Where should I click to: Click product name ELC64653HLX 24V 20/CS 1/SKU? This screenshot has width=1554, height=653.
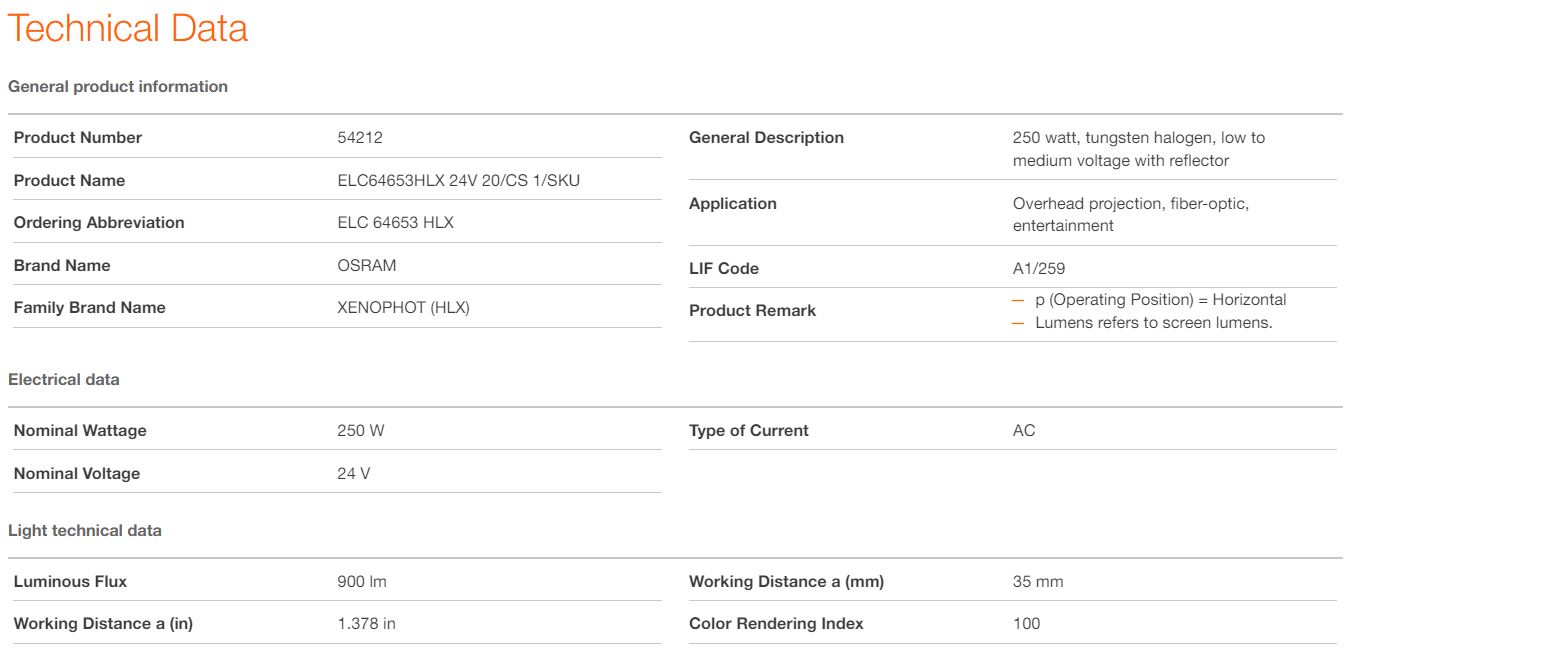[x=459, y=180]
